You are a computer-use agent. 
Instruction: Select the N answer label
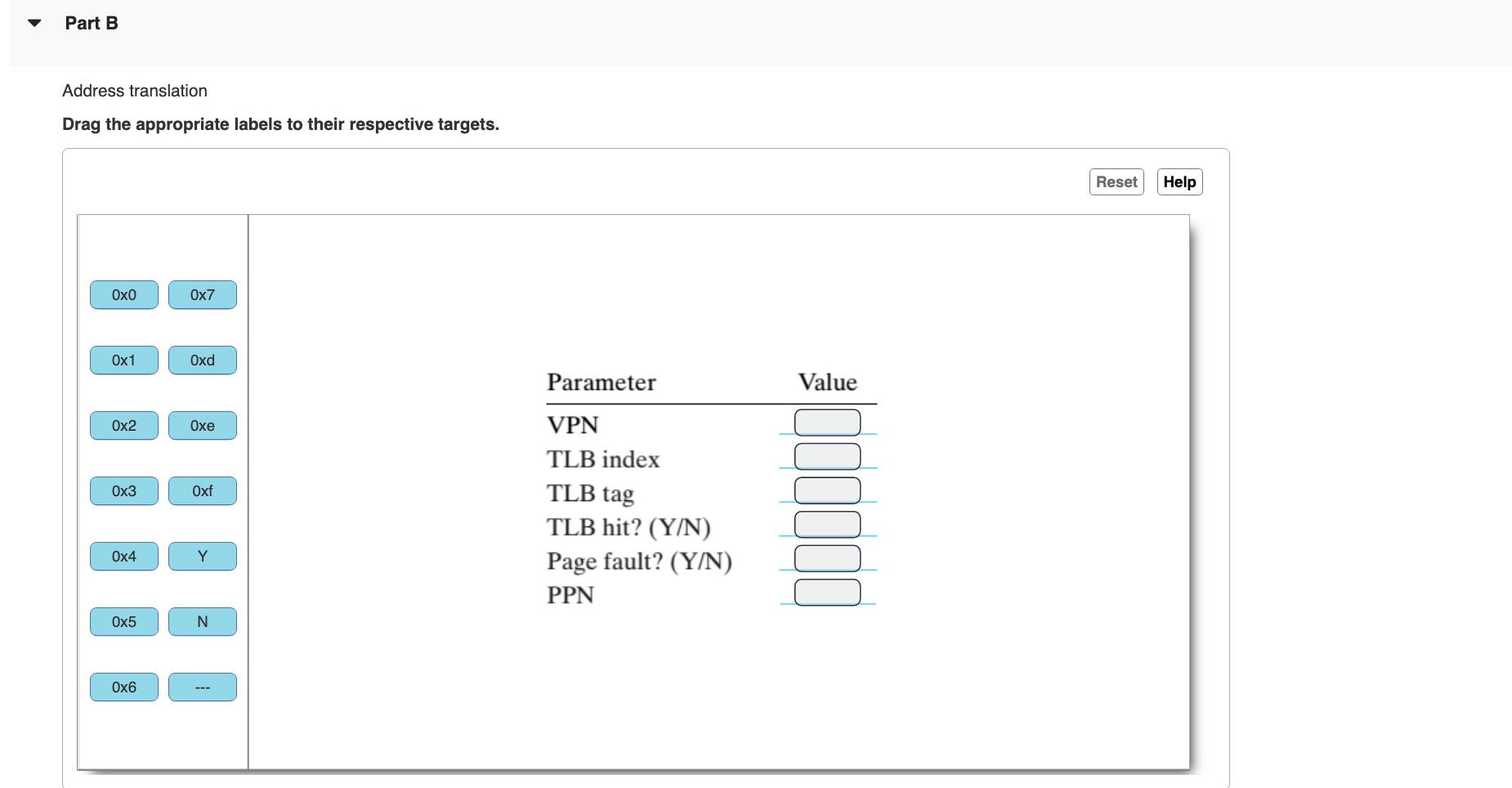202,621
